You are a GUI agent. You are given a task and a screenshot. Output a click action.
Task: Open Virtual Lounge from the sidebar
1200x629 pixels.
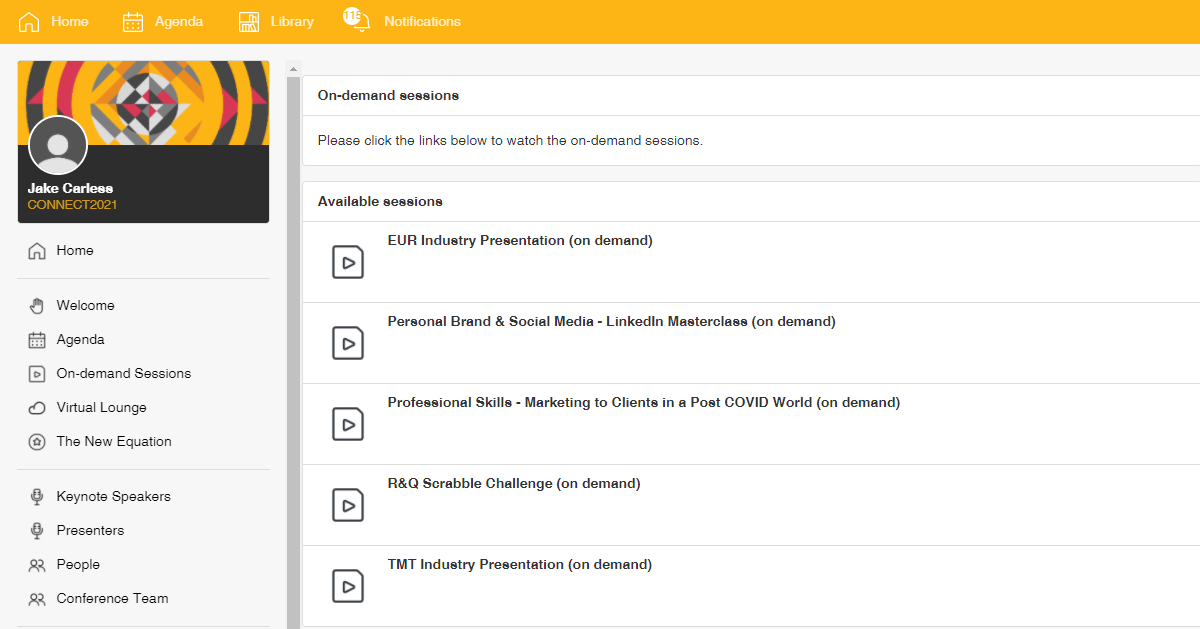click(101, 407)
